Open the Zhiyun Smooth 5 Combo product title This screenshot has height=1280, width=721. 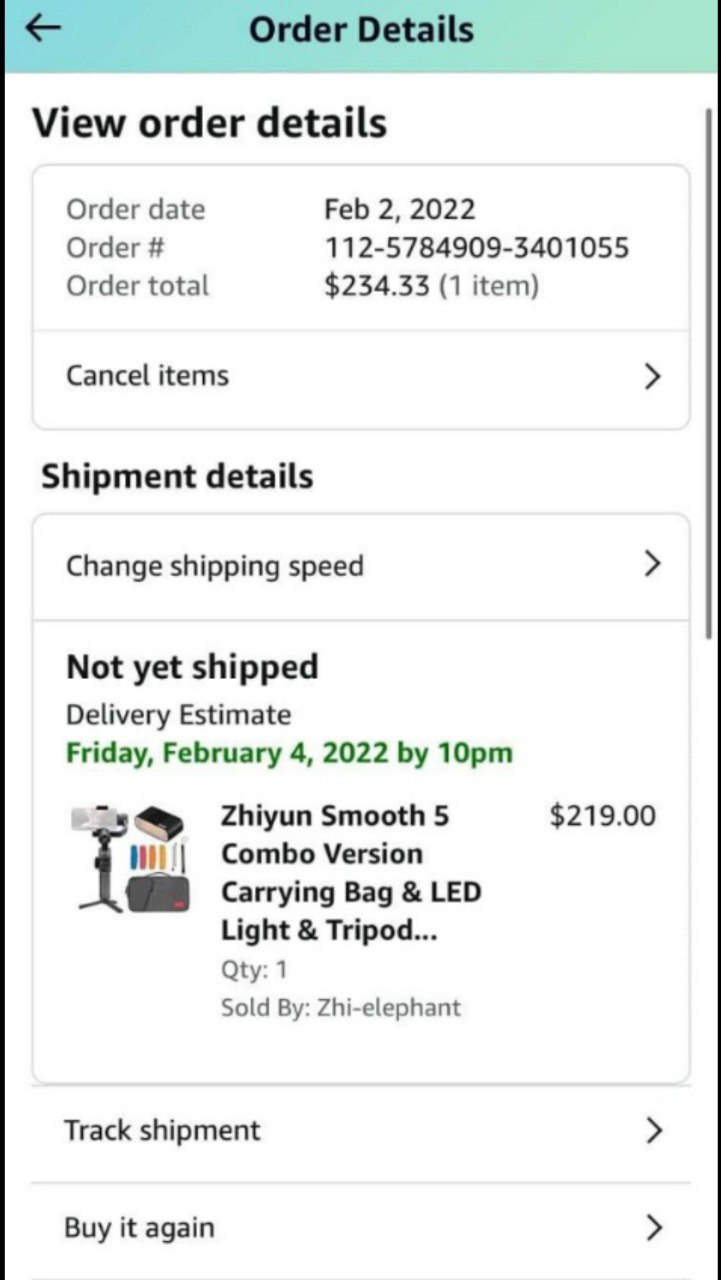point(350,873)
